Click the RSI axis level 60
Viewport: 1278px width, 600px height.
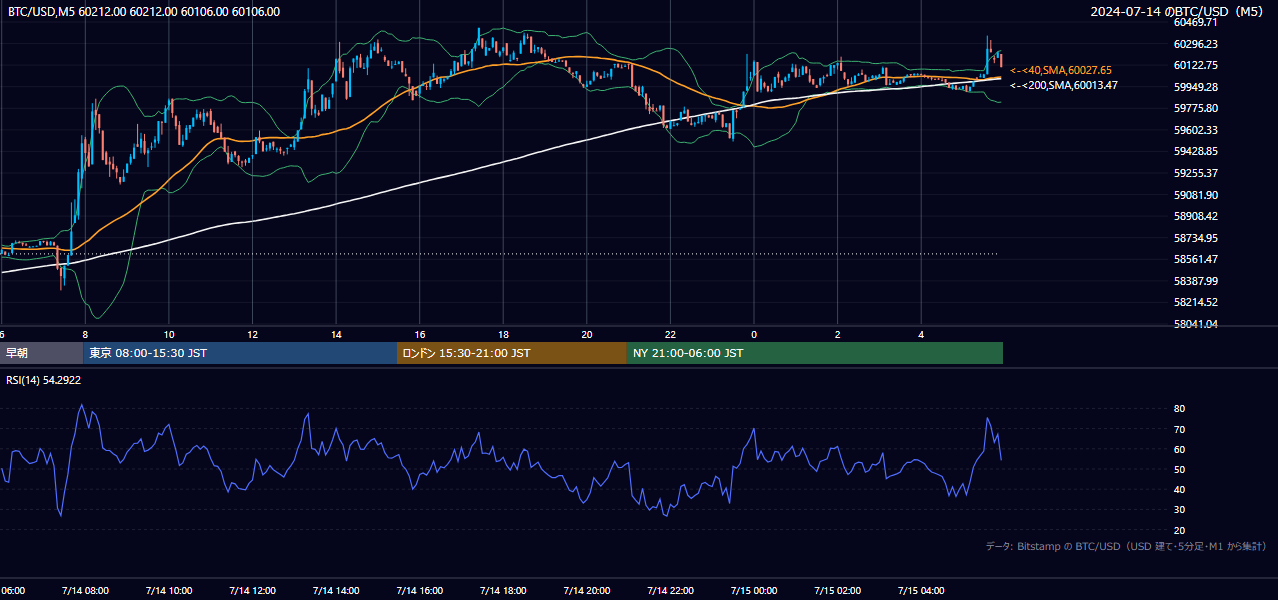tap(1179, 449)
